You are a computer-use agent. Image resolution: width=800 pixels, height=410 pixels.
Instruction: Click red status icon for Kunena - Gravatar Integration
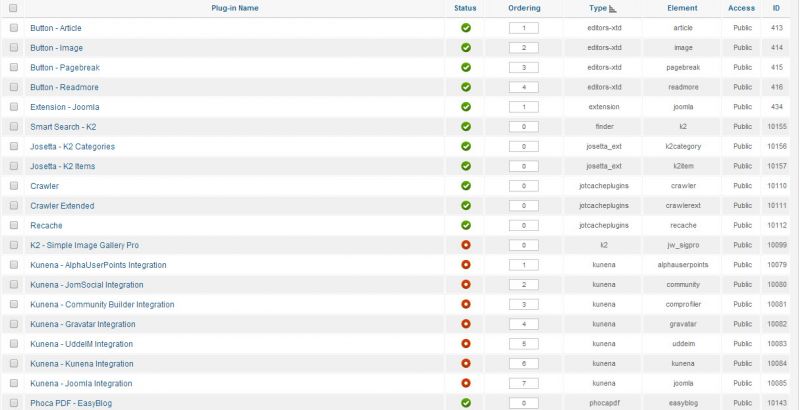coord(465,324)
